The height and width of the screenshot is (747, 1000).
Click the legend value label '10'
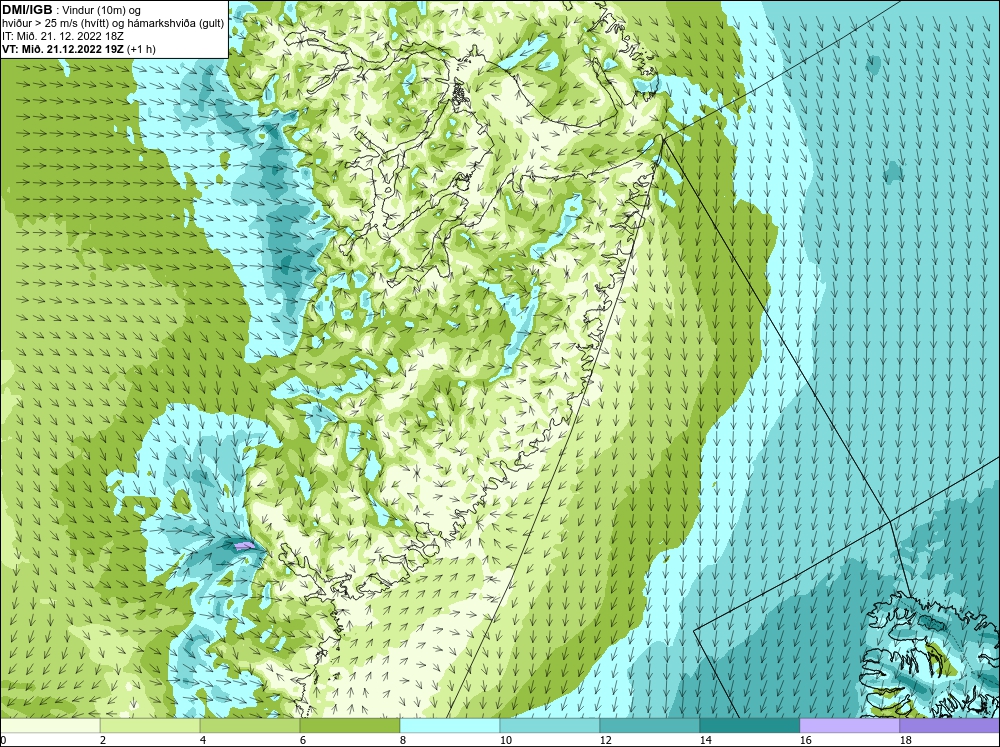point(506,740)
